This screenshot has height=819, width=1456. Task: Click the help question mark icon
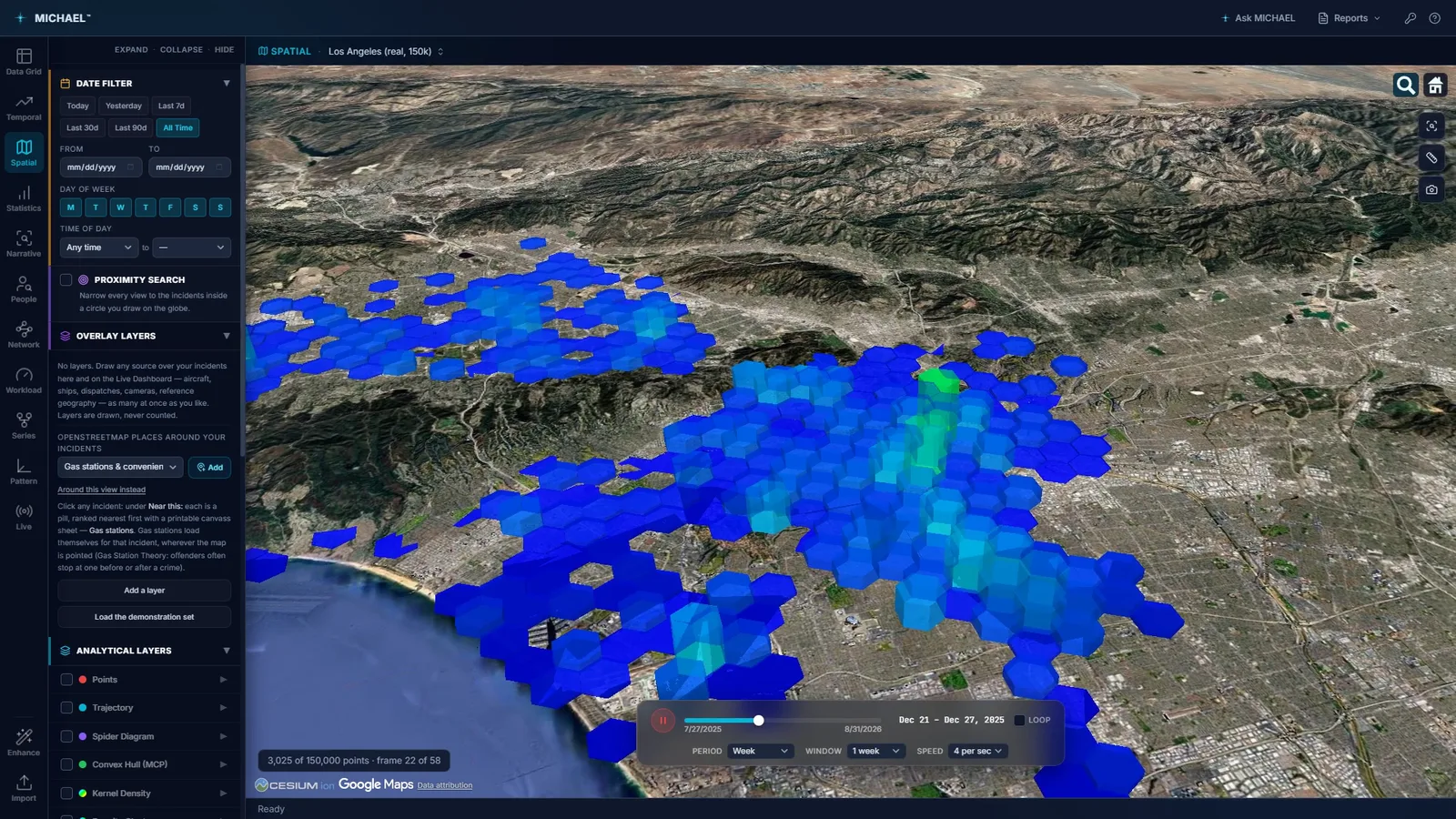(1434, 18)
